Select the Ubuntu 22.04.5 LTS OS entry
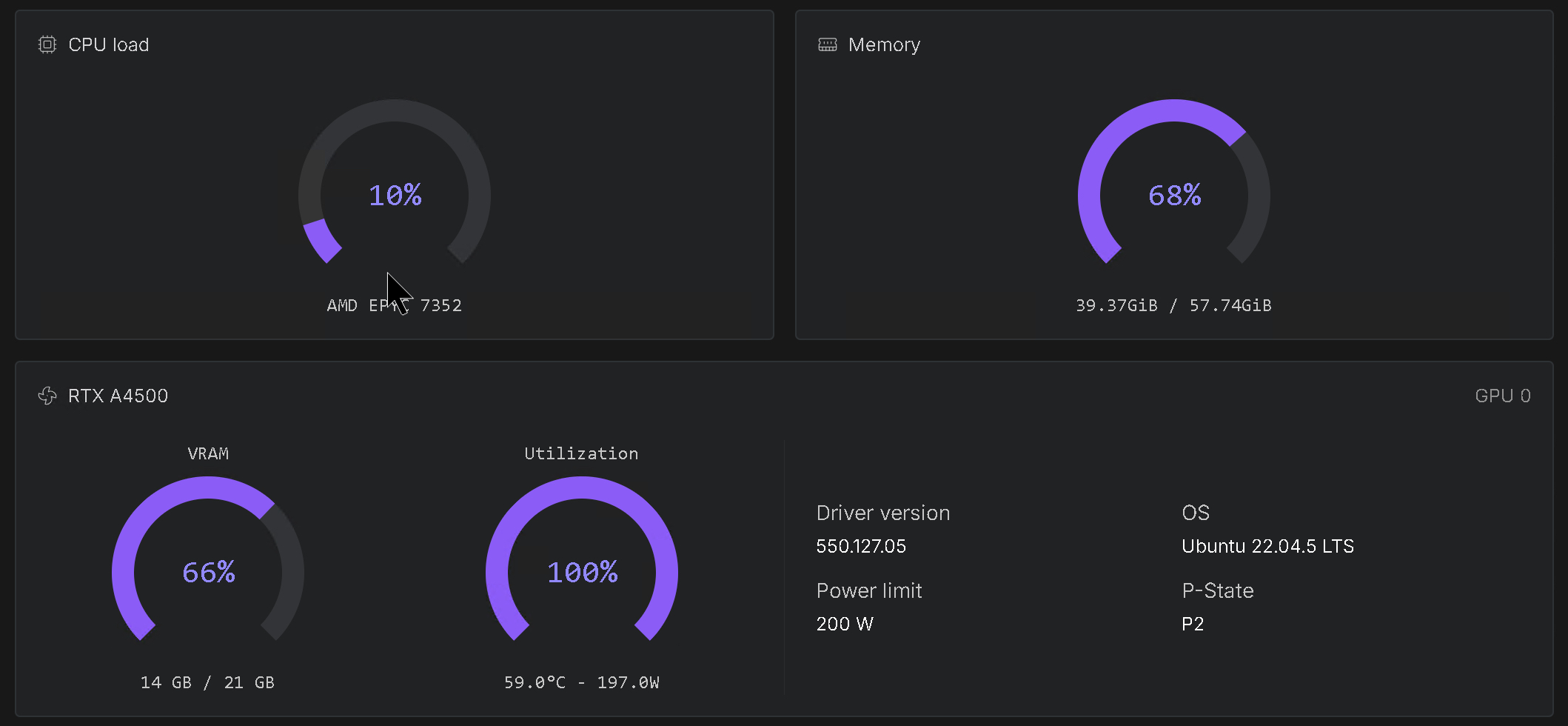The width and height of the screenshot is (1568, 726). (x=1268, y=546)
